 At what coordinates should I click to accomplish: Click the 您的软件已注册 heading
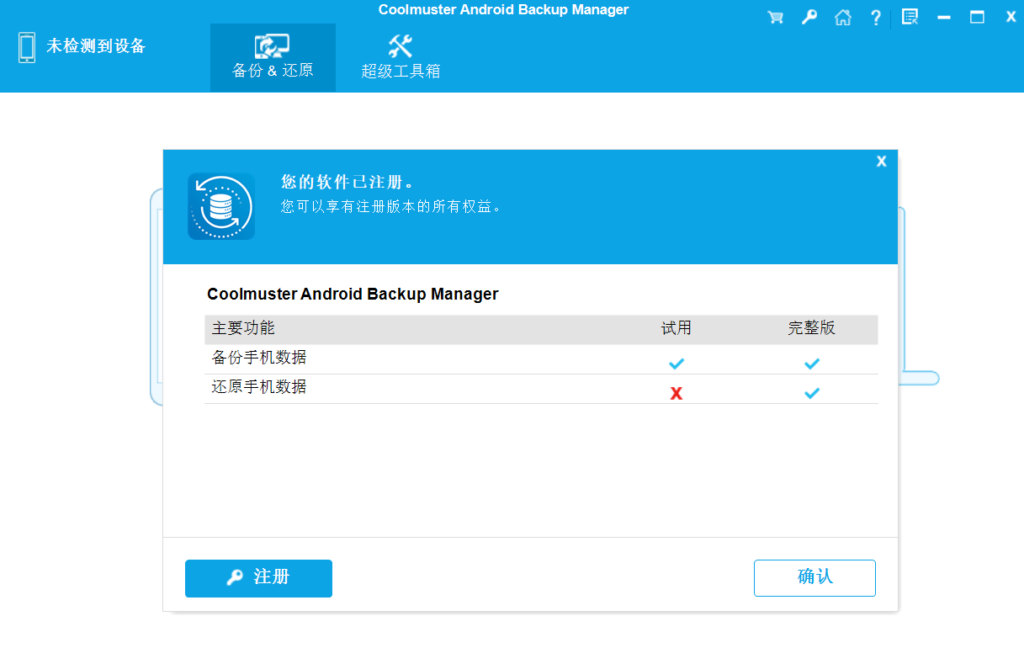(347, 182)
